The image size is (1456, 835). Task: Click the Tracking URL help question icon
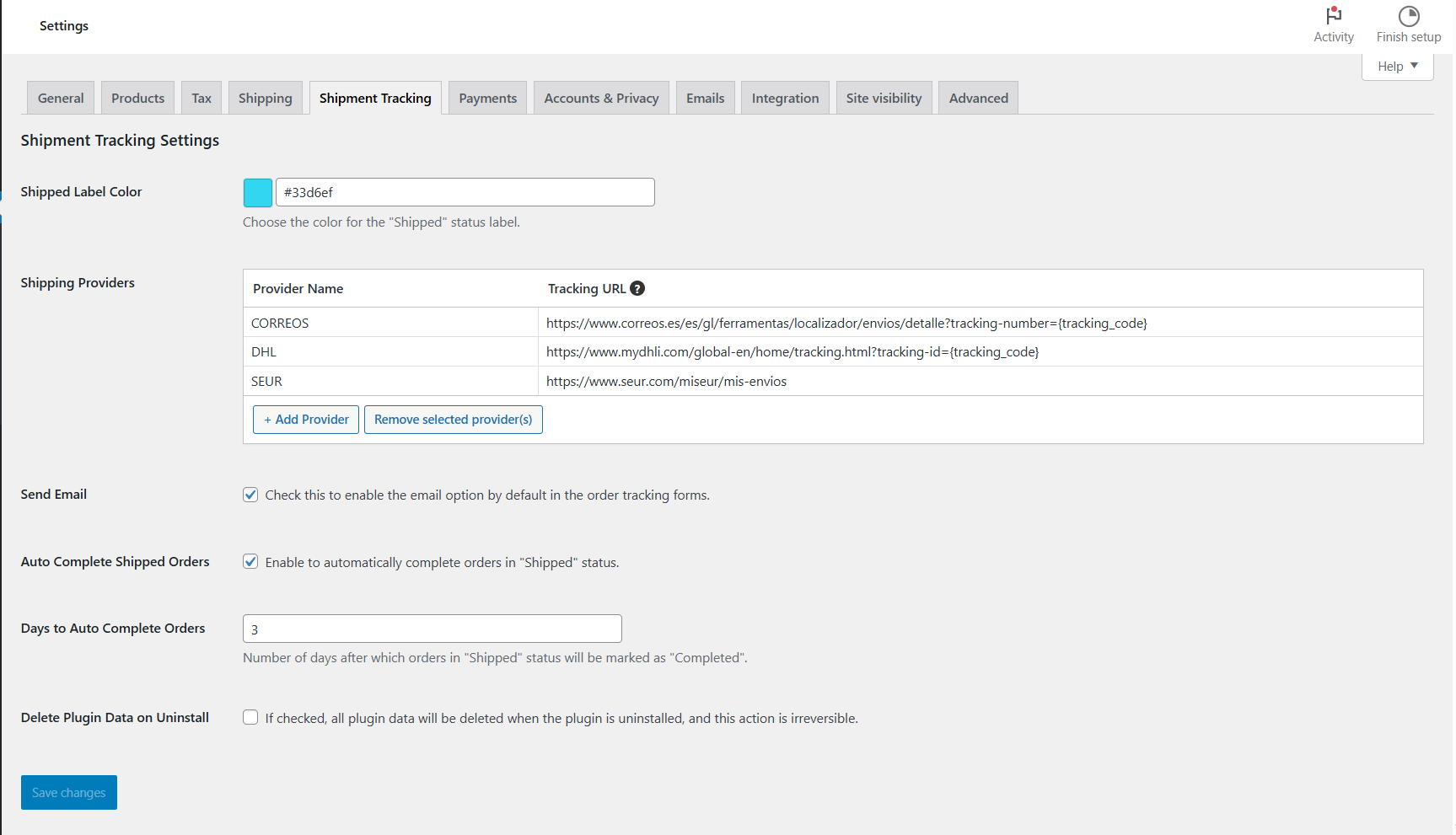coord(637,288)
